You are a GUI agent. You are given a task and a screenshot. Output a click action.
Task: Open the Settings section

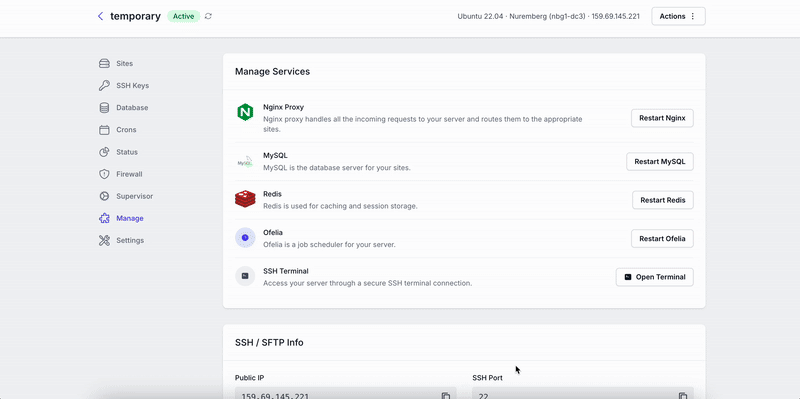[130, 240]
